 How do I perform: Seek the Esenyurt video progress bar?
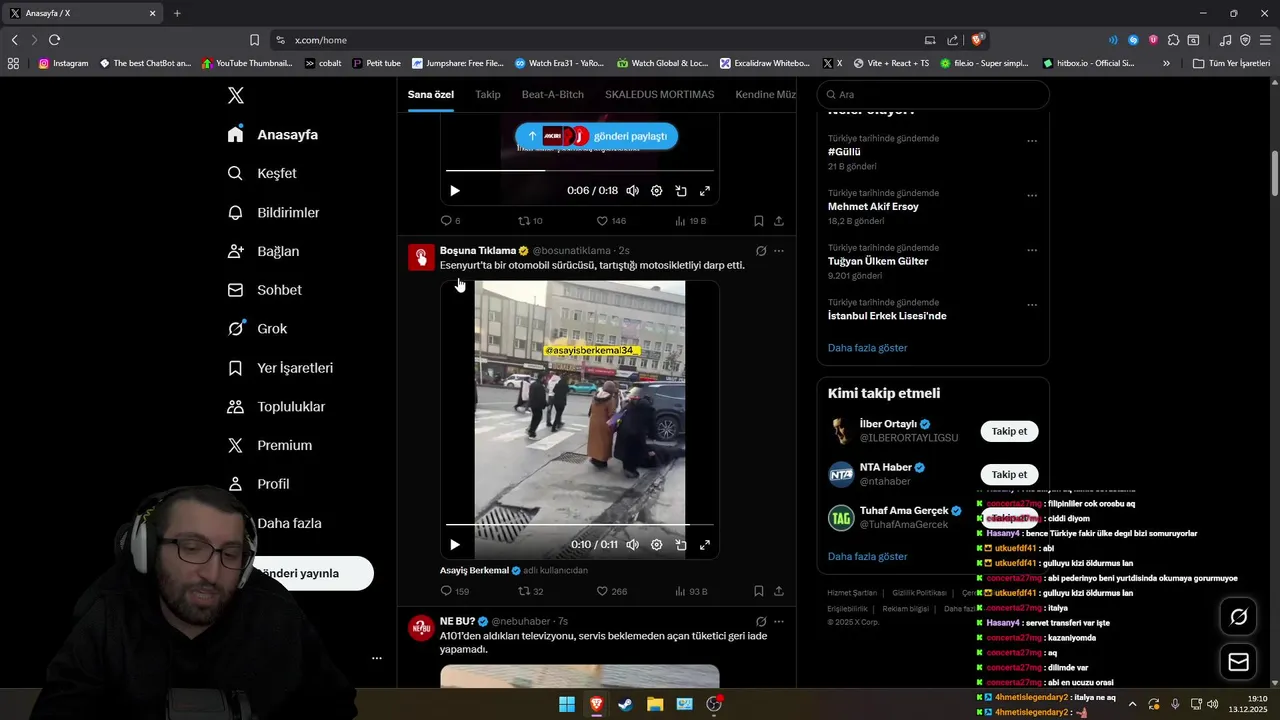point(580,524)
